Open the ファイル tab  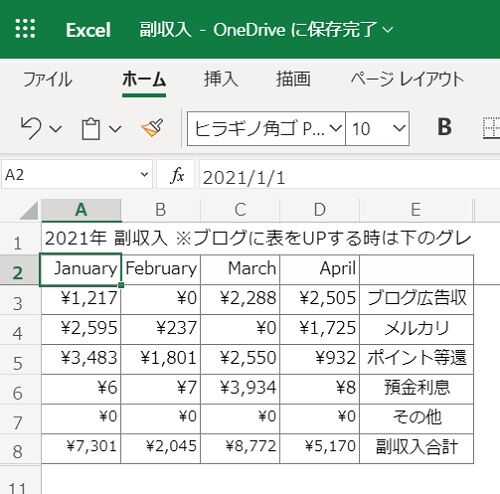tap(48, 79)
